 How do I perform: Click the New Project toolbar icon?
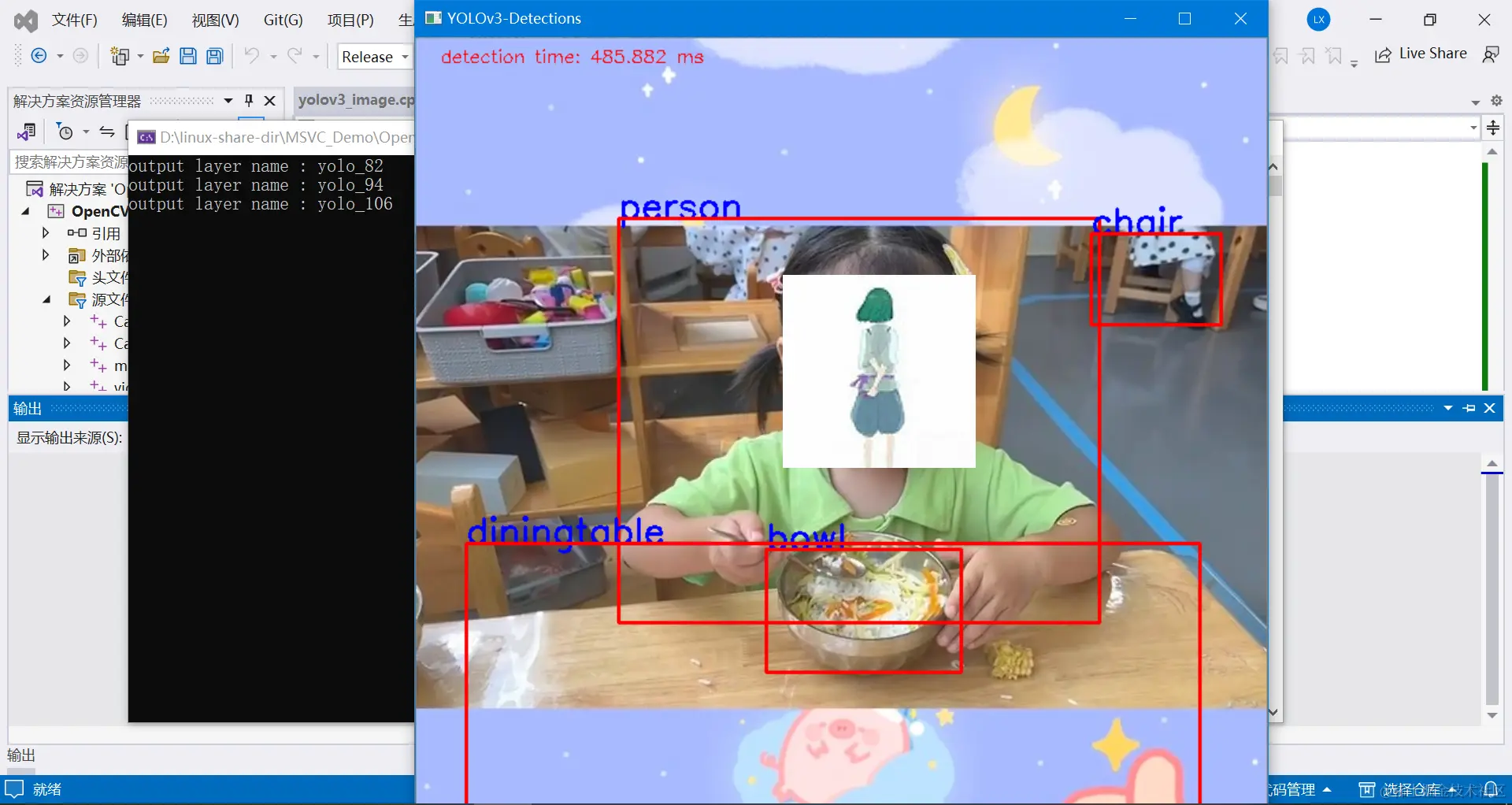(120, 55)
